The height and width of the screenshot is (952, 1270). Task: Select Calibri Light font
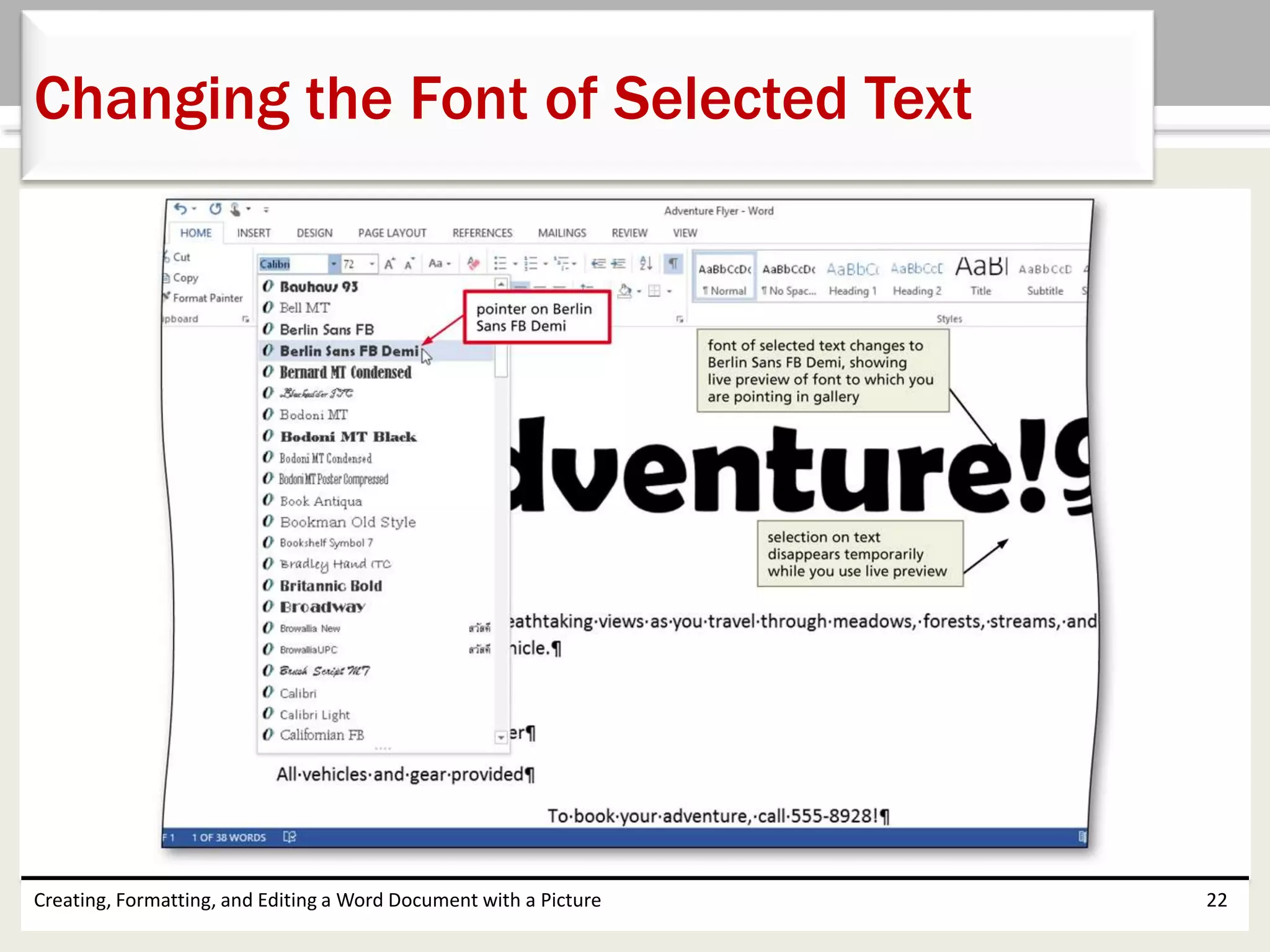point(376,714)
